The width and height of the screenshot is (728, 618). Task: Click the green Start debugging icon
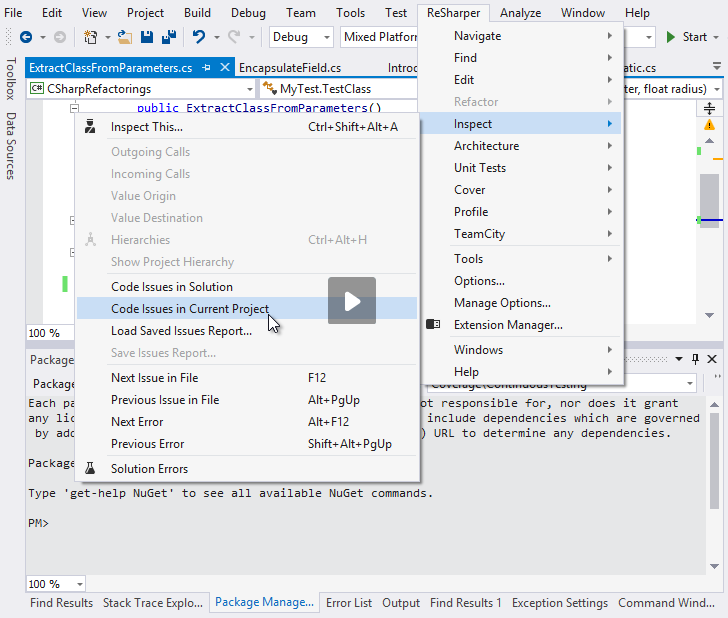pos(670,37)
